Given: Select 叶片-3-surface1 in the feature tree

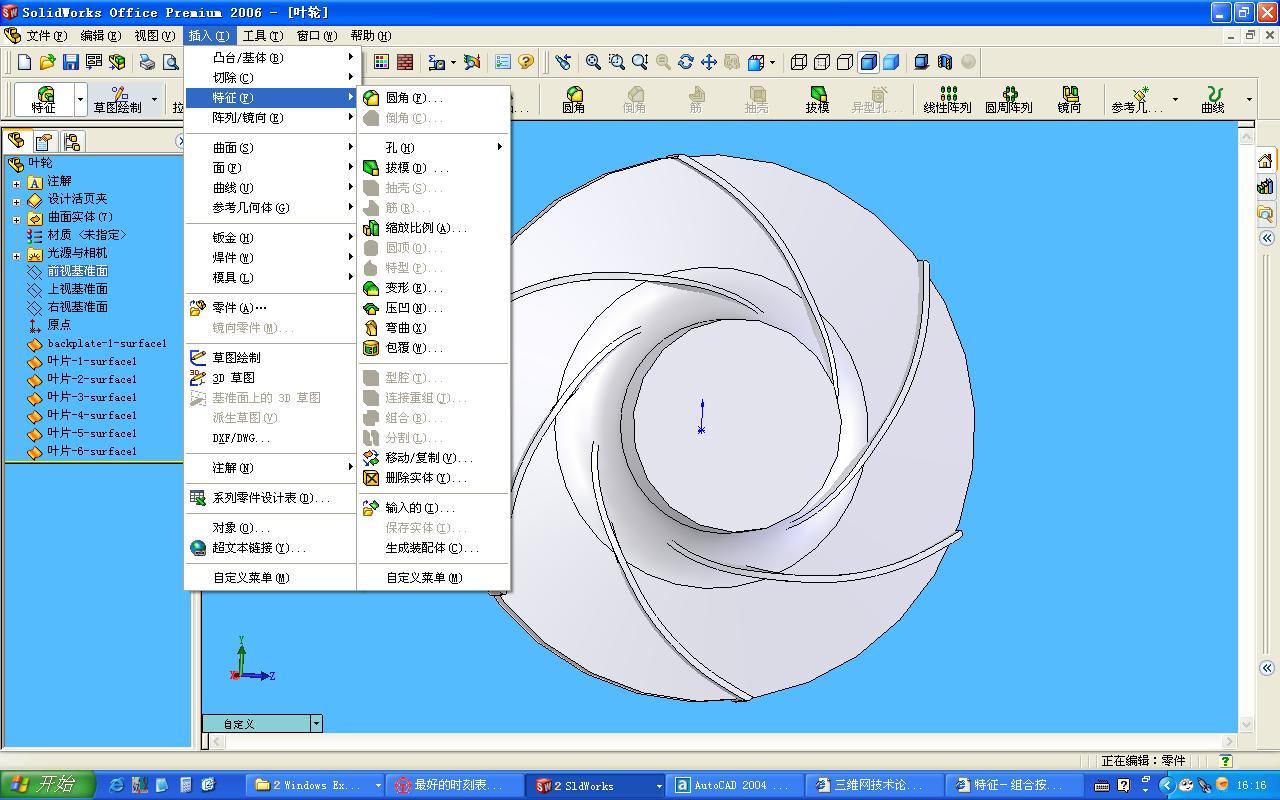Looking at the screenshot, I should tap(92, 397).
